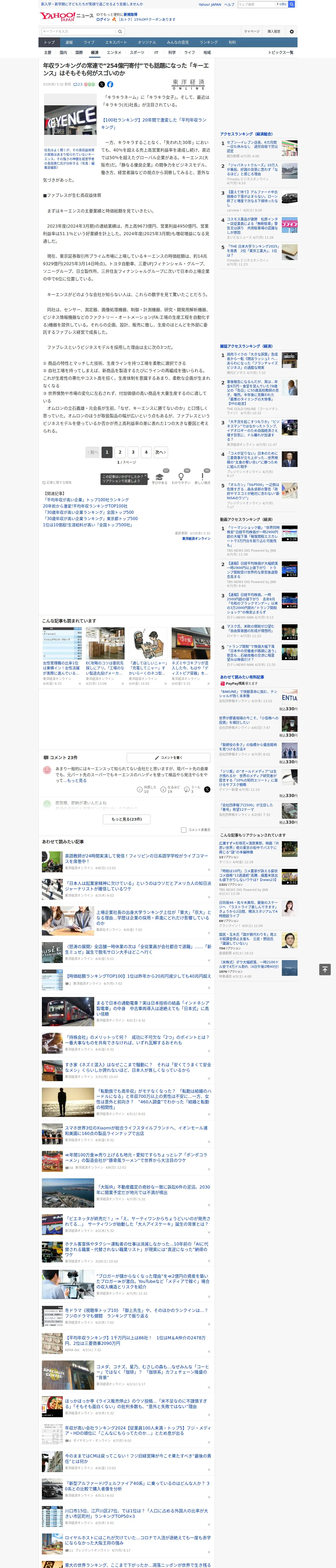Viewport: 336px width, 1568px height.
Task: Open settings via the gear icon
Action: click(x=292, y=32)
